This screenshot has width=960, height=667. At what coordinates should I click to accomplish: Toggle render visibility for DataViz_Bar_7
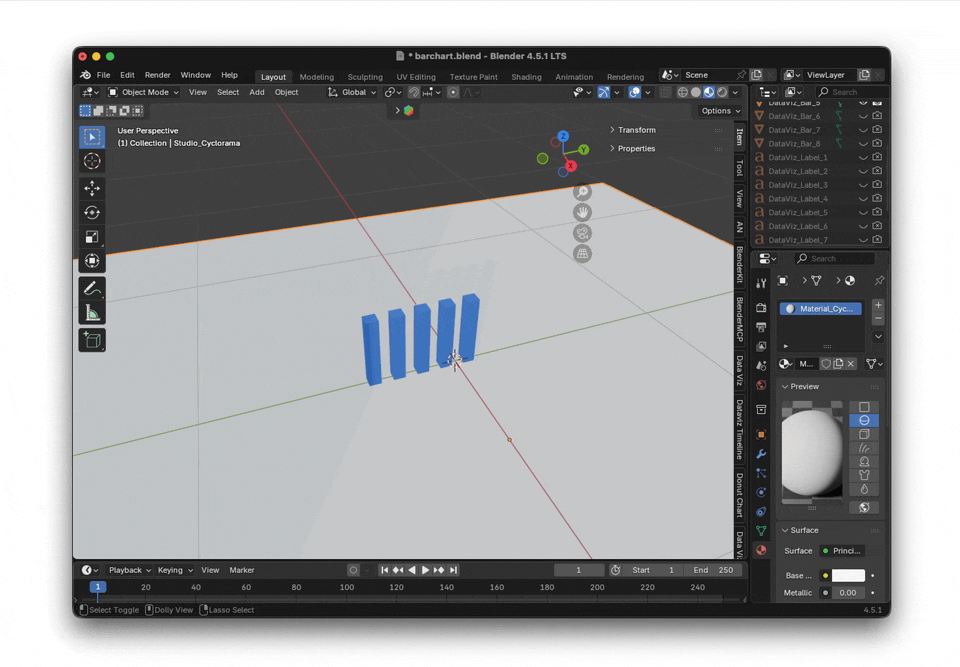click(877, 130)
